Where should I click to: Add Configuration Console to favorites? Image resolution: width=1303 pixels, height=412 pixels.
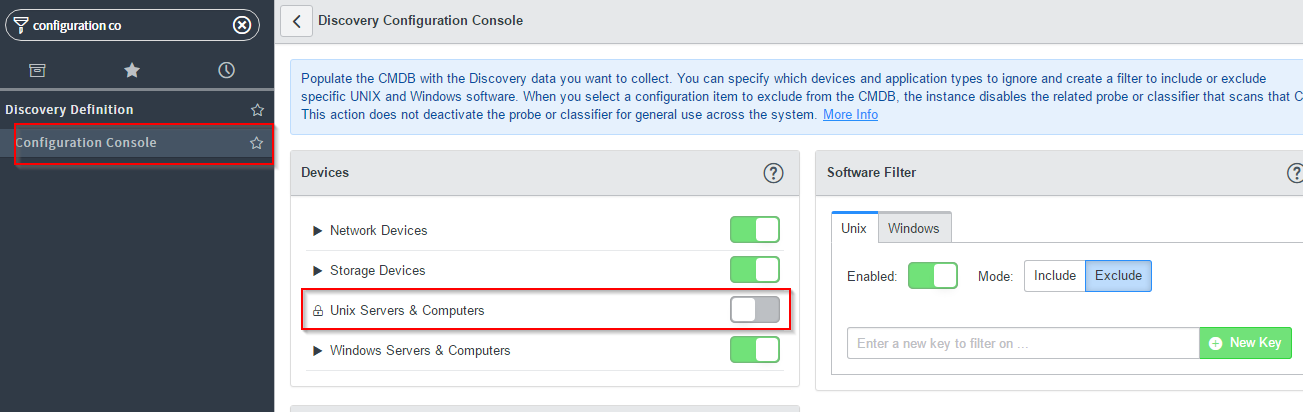(x=257, y=143)
